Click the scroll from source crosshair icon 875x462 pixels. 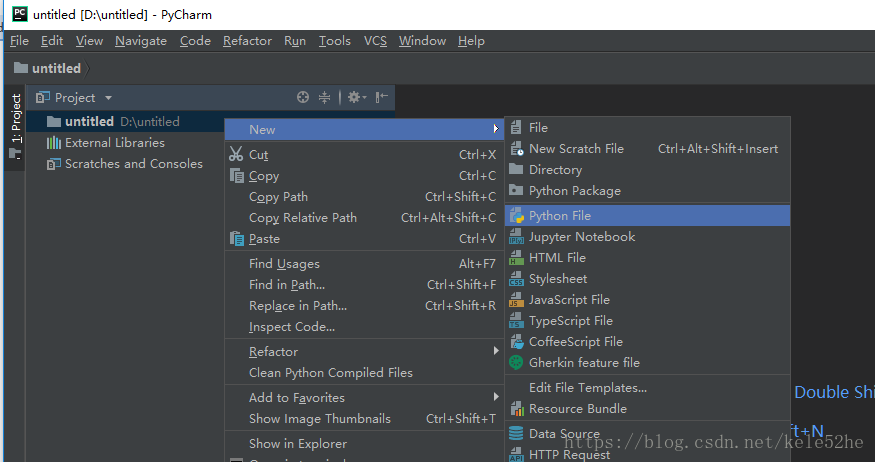click(x=302, y=98)
